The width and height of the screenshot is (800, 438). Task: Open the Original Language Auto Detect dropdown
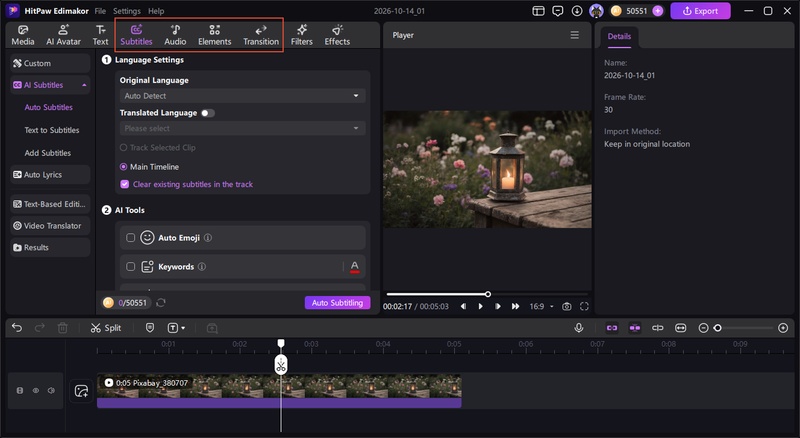coord(242,95)
